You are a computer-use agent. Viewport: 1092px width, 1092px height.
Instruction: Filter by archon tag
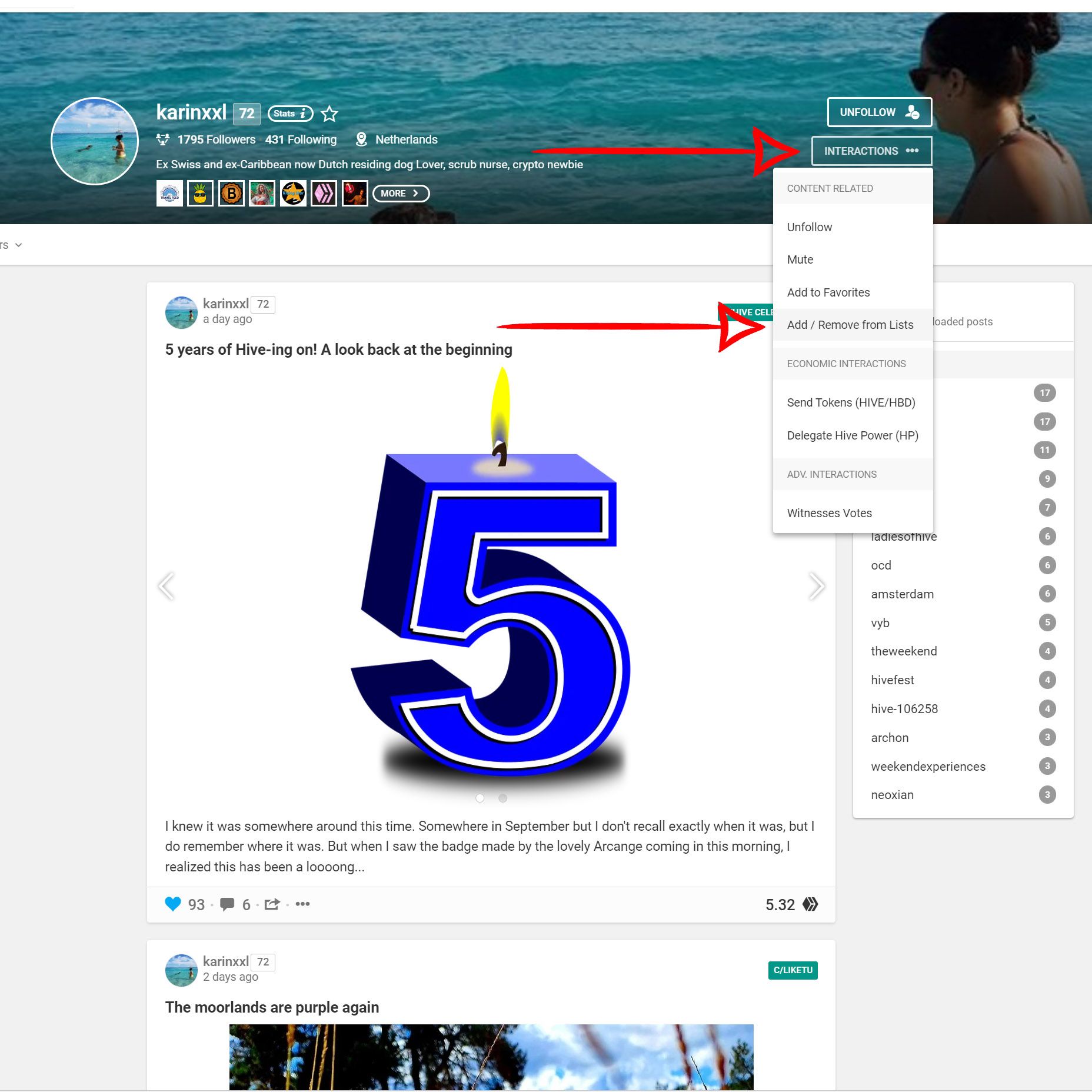(890, 738)
